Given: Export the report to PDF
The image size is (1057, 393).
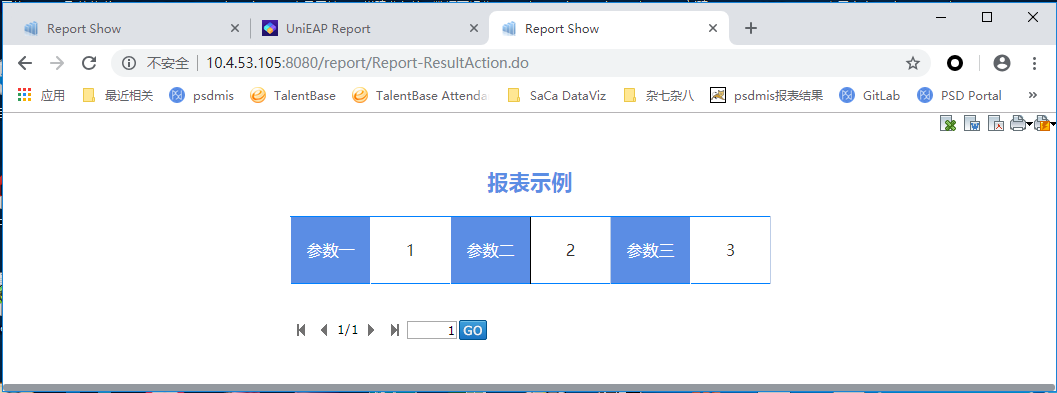Looking at the screenshot, I should tap(996, 123).
